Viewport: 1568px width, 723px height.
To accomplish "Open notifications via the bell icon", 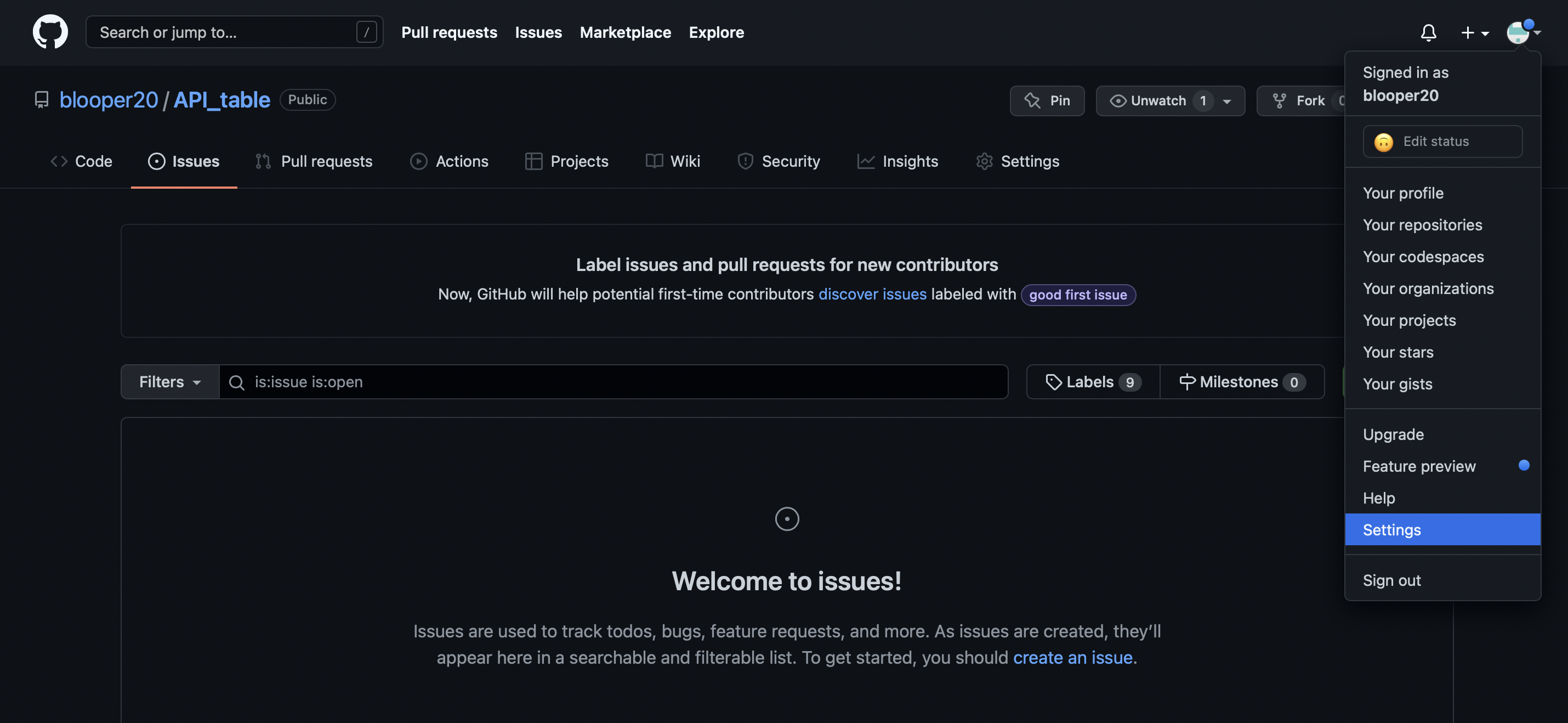I will click(x=1429, y=33).
